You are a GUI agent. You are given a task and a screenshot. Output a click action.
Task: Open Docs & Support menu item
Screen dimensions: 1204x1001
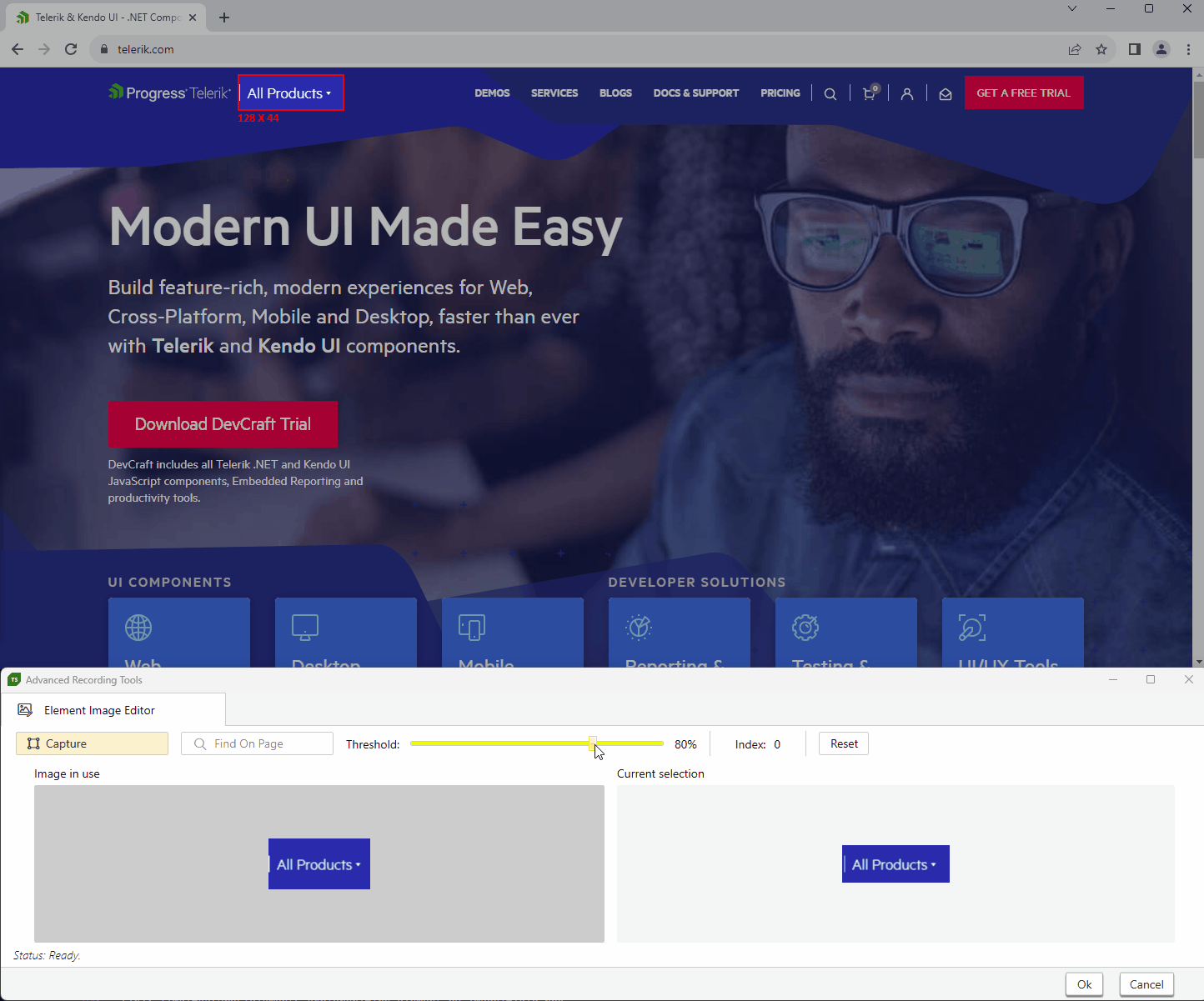coord(696,93)
